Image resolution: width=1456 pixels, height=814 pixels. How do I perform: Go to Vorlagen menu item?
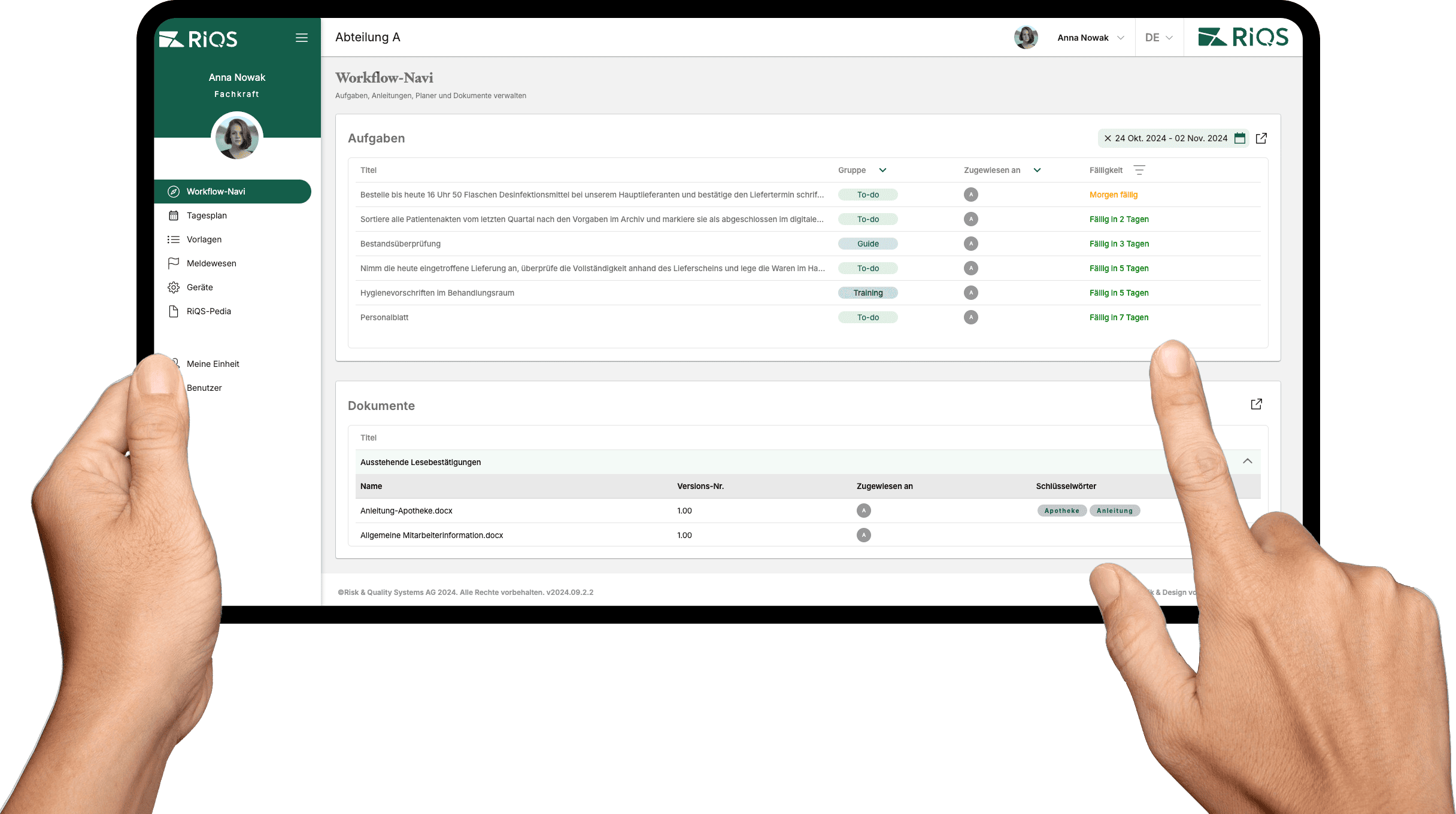click(204, 239)
